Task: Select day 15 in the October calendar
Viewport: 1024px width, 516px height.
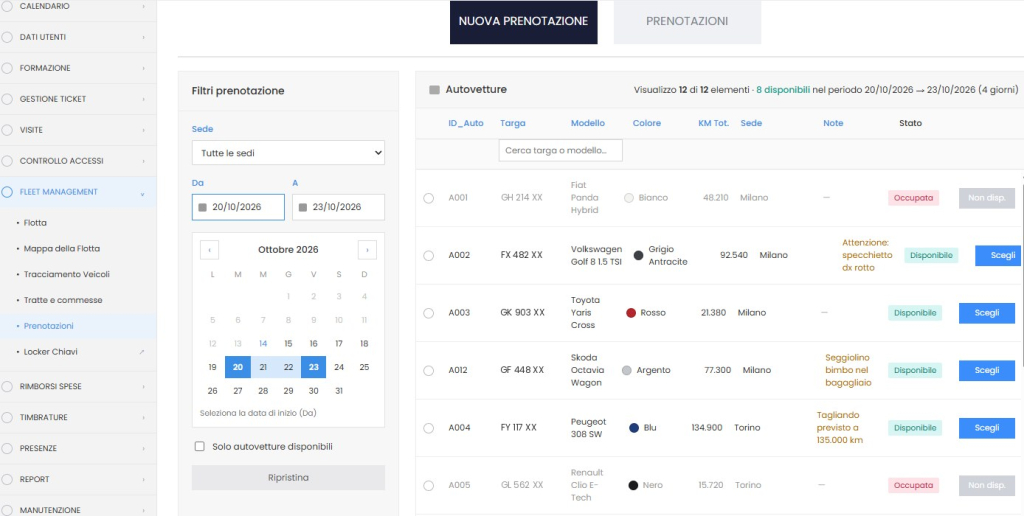Action: [288, 344]
